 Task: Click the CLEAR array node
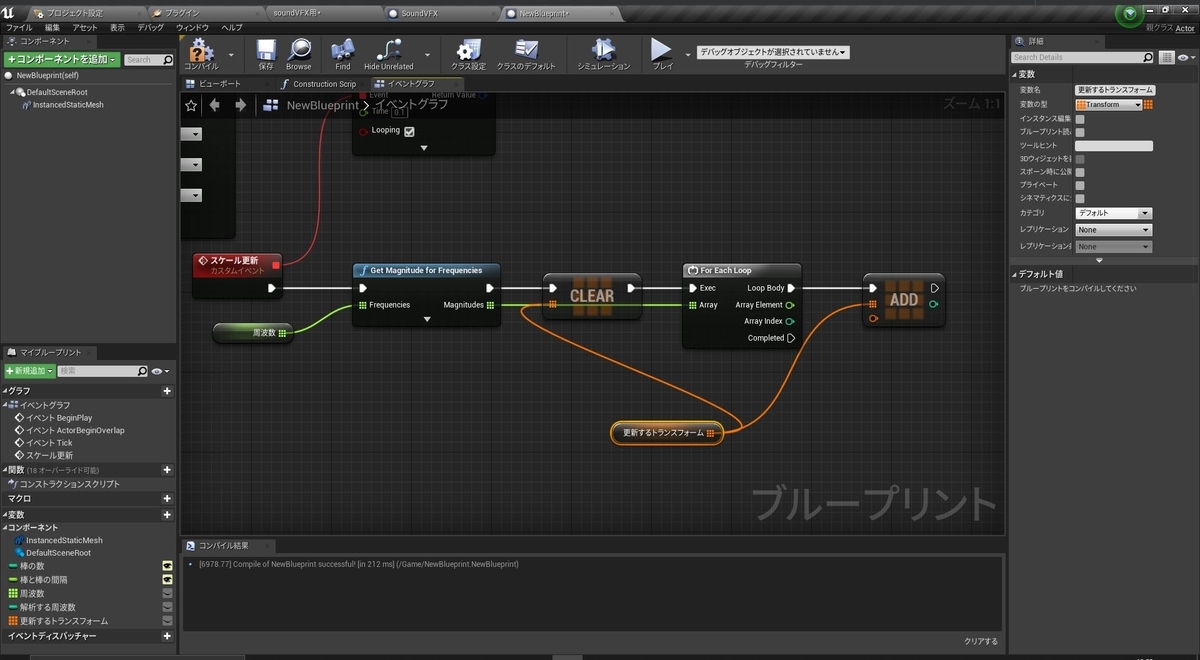point(592,296)
